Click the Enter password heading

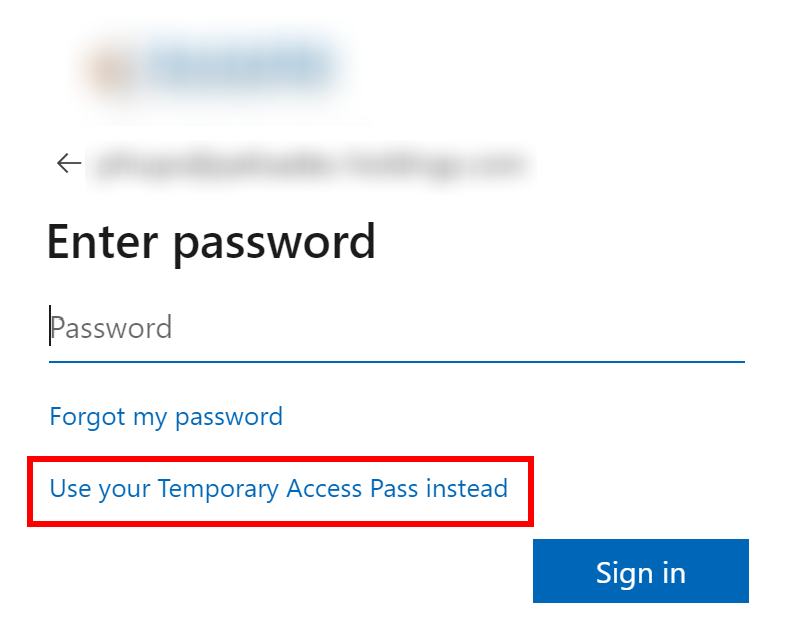point(211,242)
